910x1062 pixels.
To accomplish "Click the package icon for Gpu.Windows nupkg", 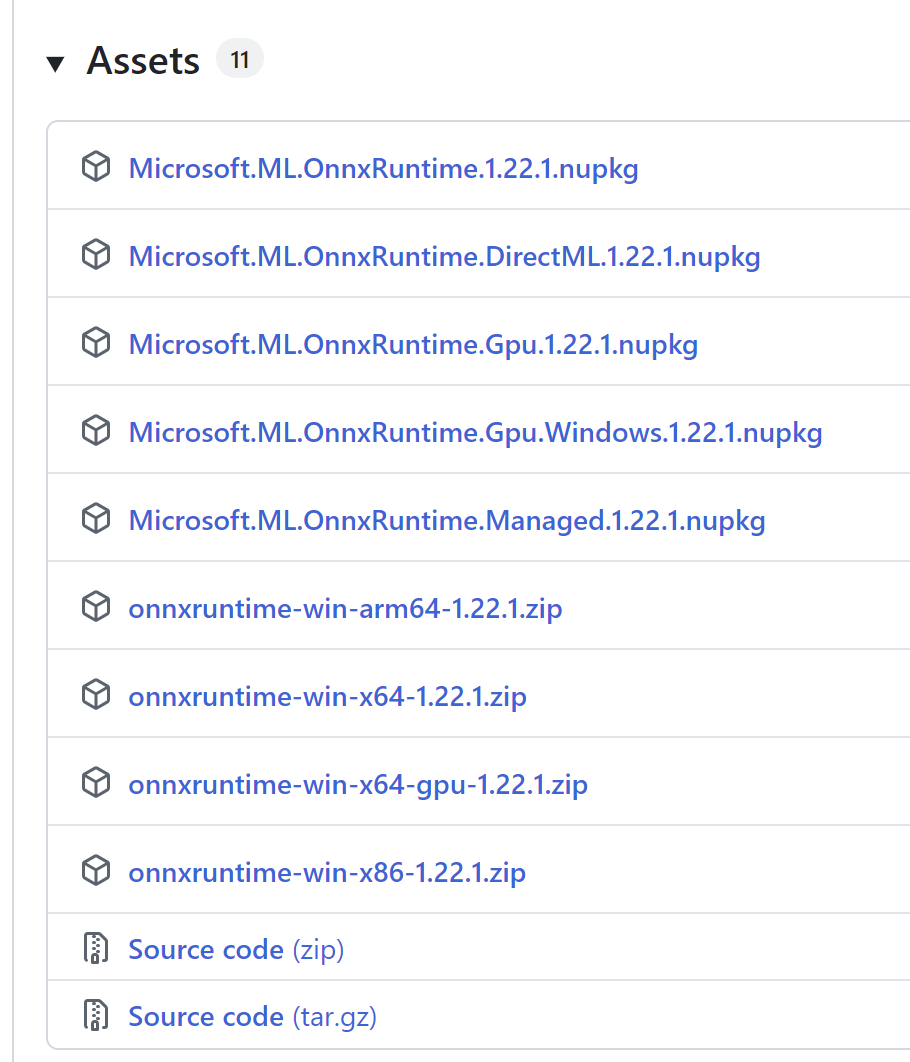I will pos(95,431).
